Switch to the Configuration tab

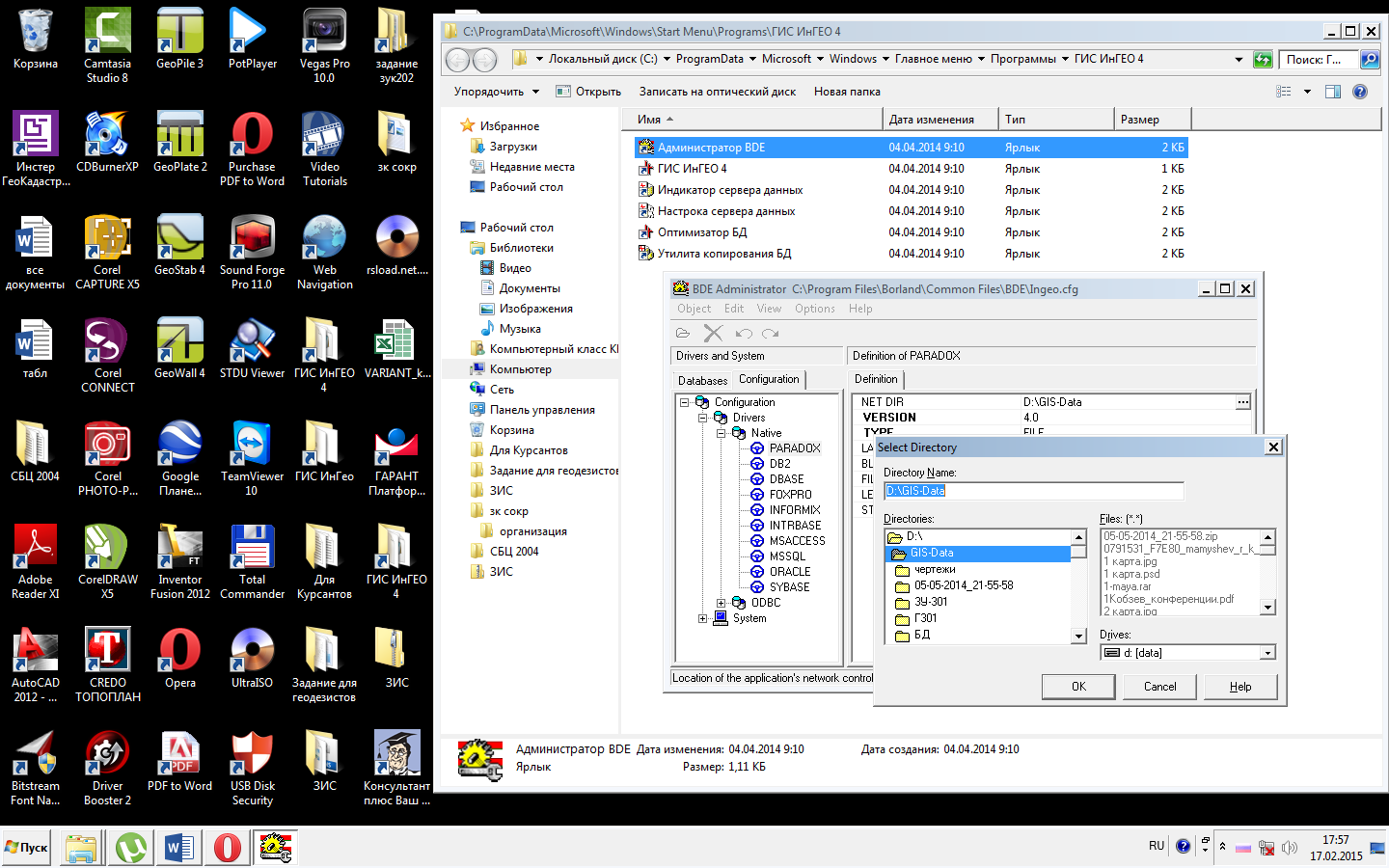[769, 379]
